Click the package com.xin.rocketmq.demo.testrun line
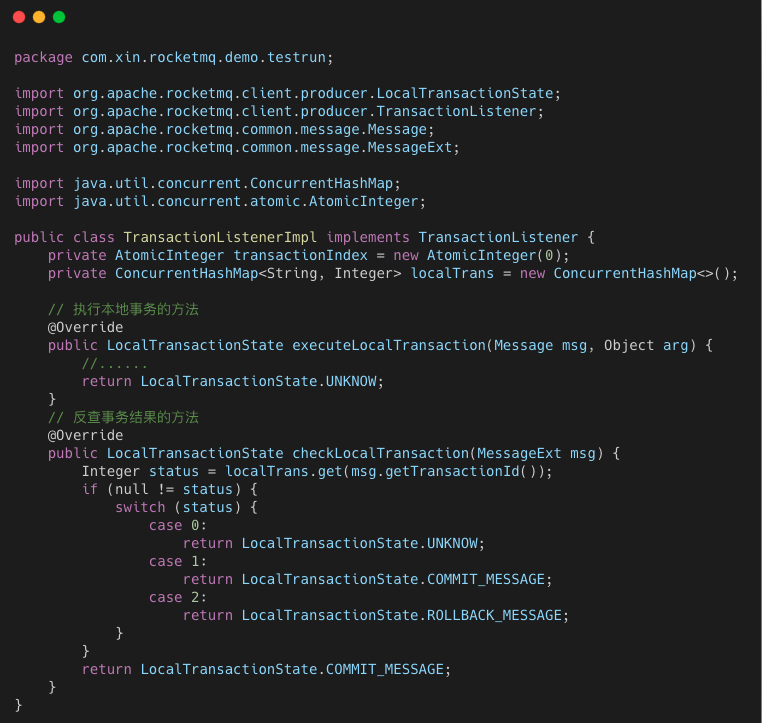This screenshot has width=762, height=723. 174,57
